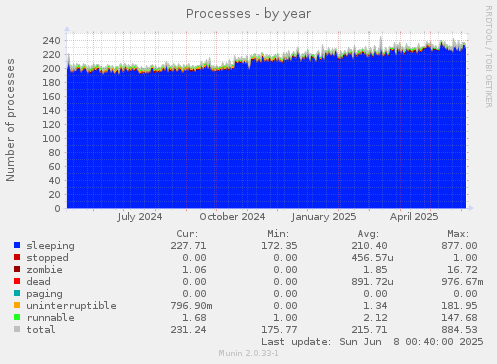This screenshot has width=497, height=364.
Task: Click zombie maximum value 16.72
Action: point(462,270)
